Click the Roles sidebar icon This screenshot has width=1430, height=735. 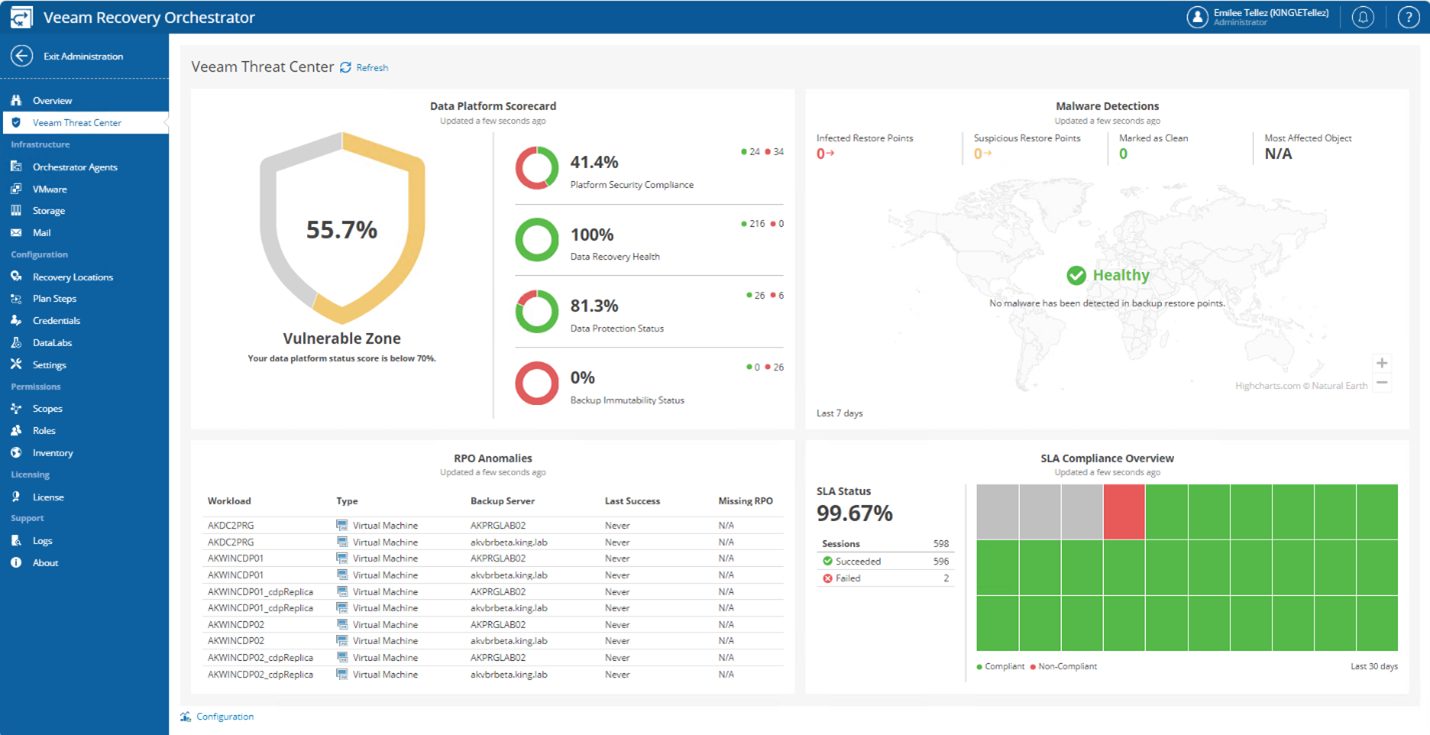[x=16, y=430]
